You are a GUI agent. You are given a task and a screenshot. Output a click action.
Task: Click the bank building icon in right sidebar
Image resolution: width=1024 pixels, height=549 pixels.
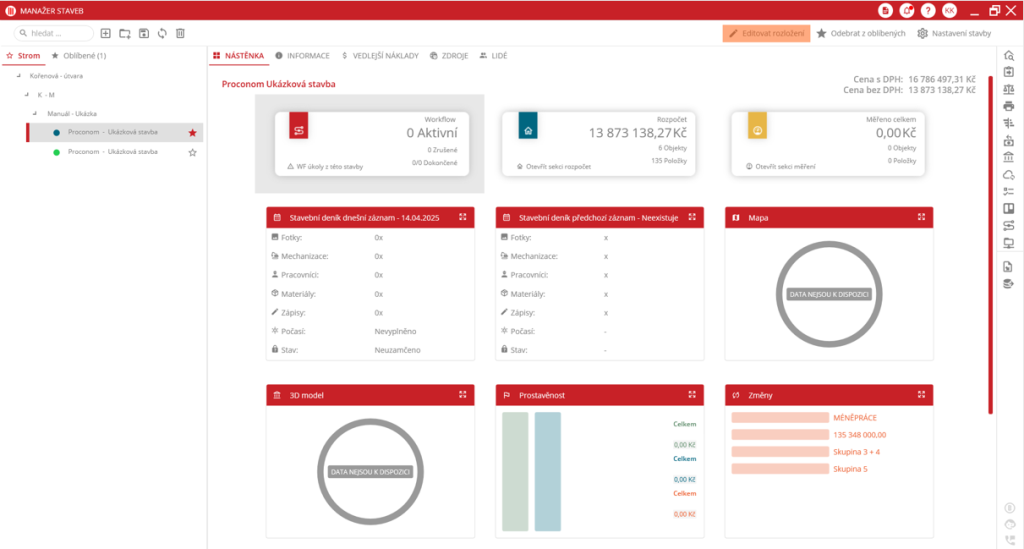[1009, 157]
